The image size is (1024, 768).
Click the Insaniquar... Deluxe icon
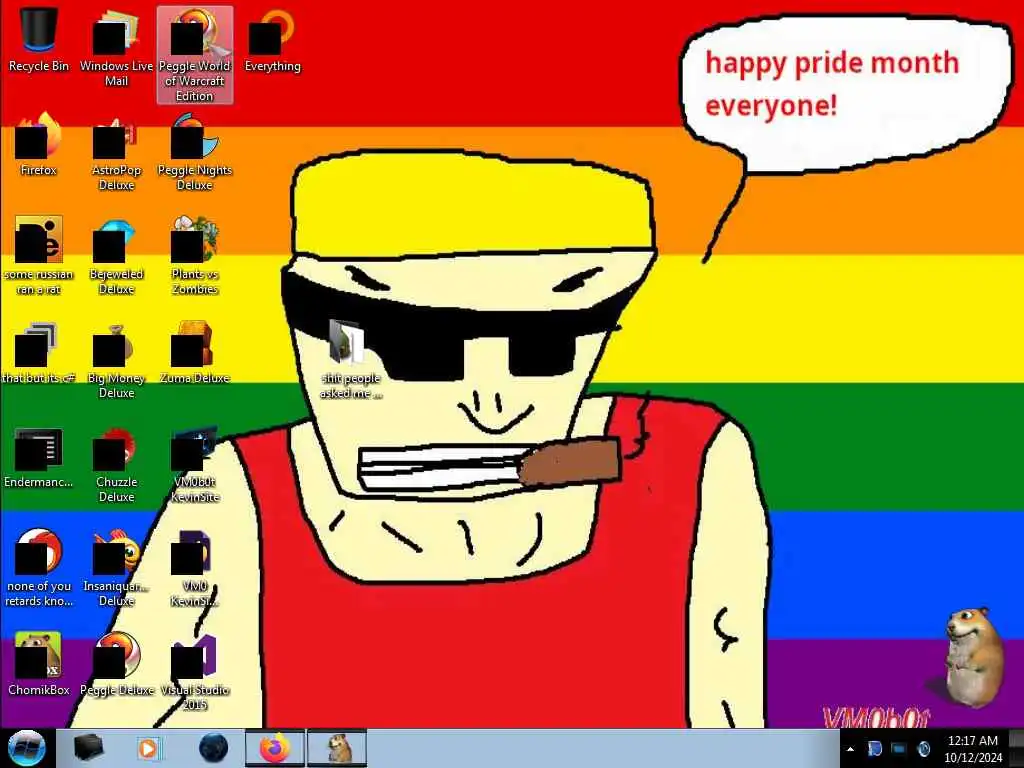(x=116, y=568)
